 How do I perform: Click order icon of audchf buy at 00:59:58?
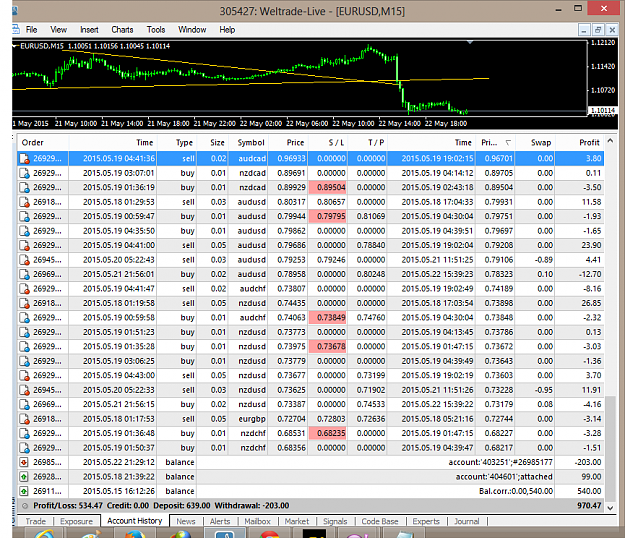pos(25,318)
